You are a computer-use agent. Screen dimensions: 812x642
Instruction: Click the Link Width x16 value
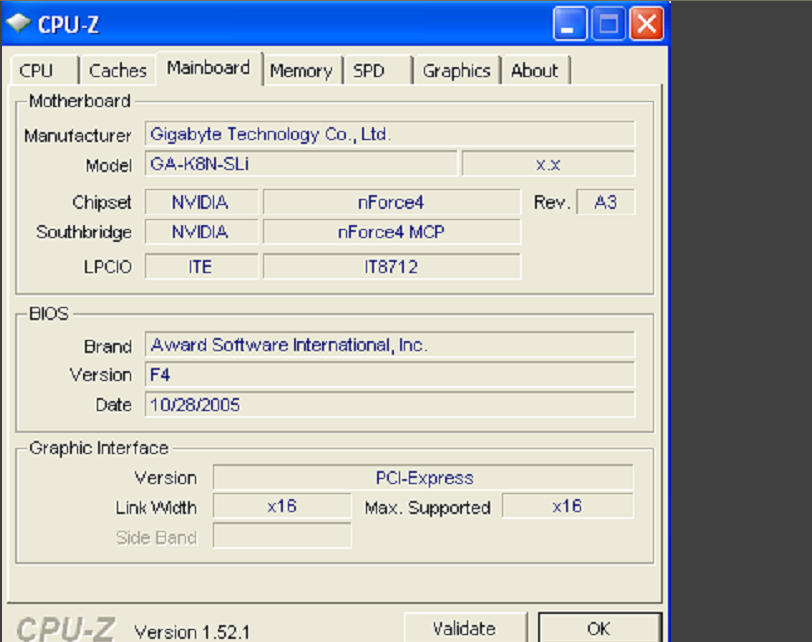pyautogui.click(x=282, y=506)
